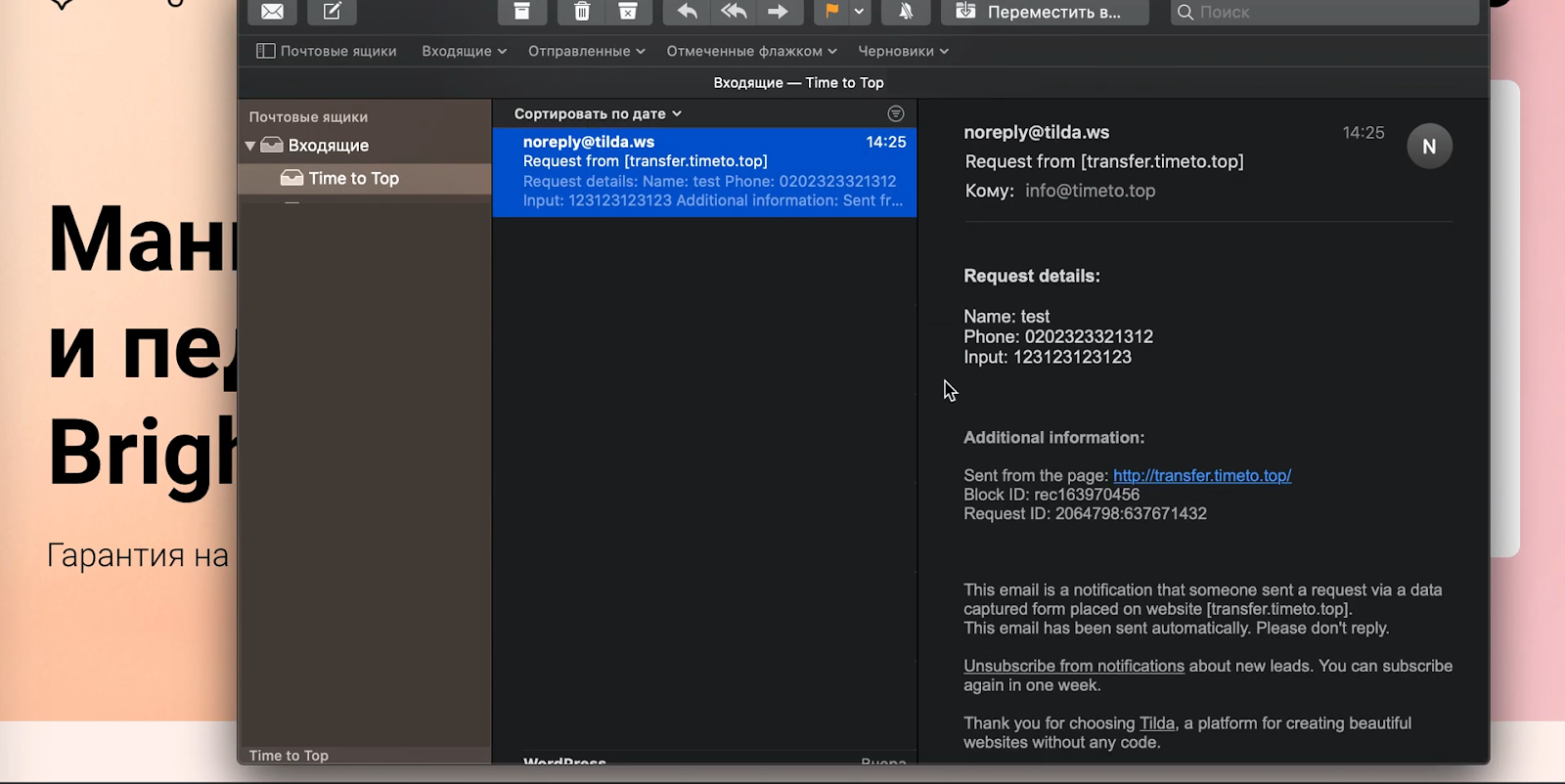1565x784 pixels.
Task: Toggle the unread filter in message list
Action: (x=895, y=114)
